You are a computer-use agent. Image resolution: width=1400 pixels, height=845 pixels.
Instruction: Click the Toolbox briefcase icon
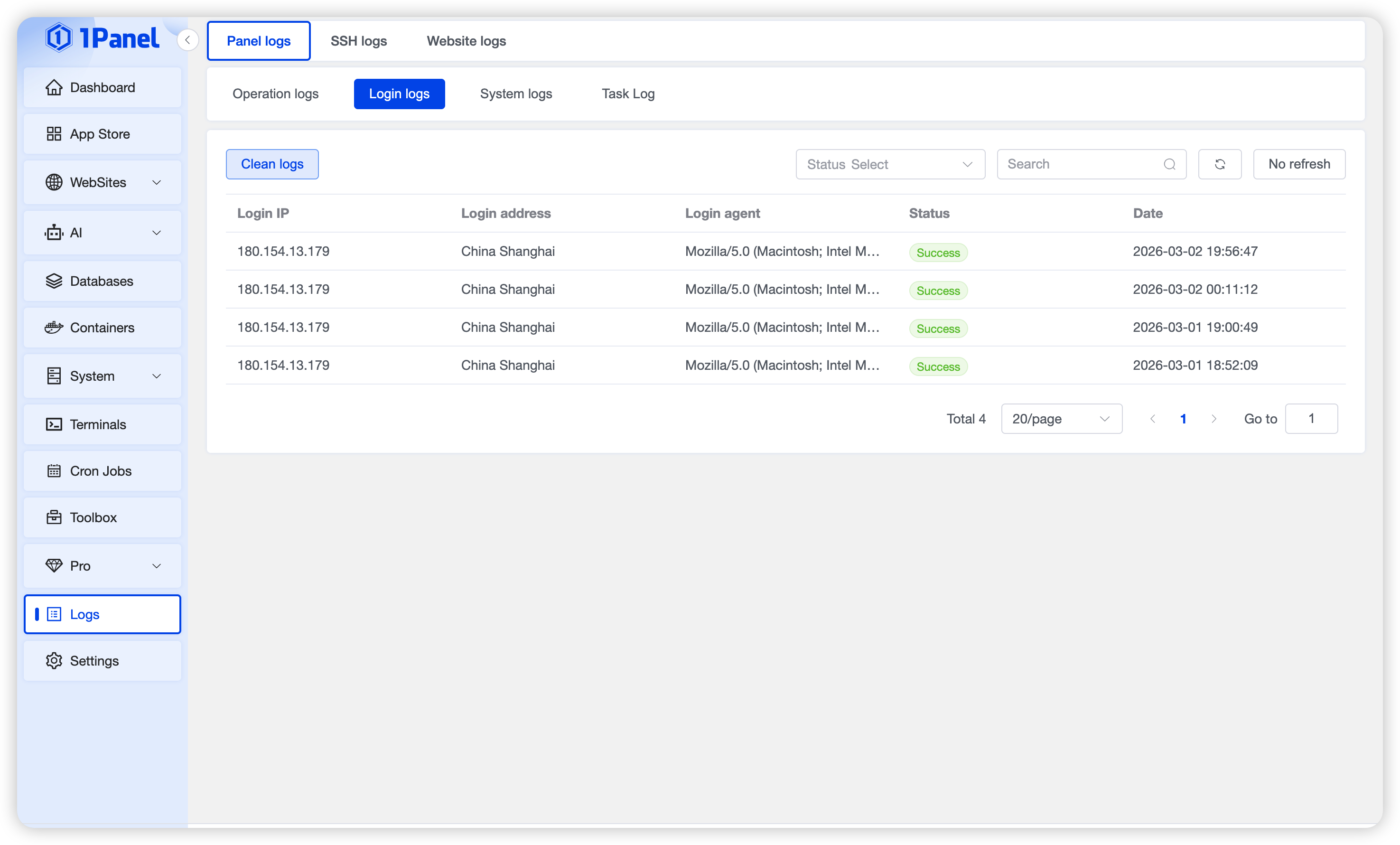coord(54,518)
